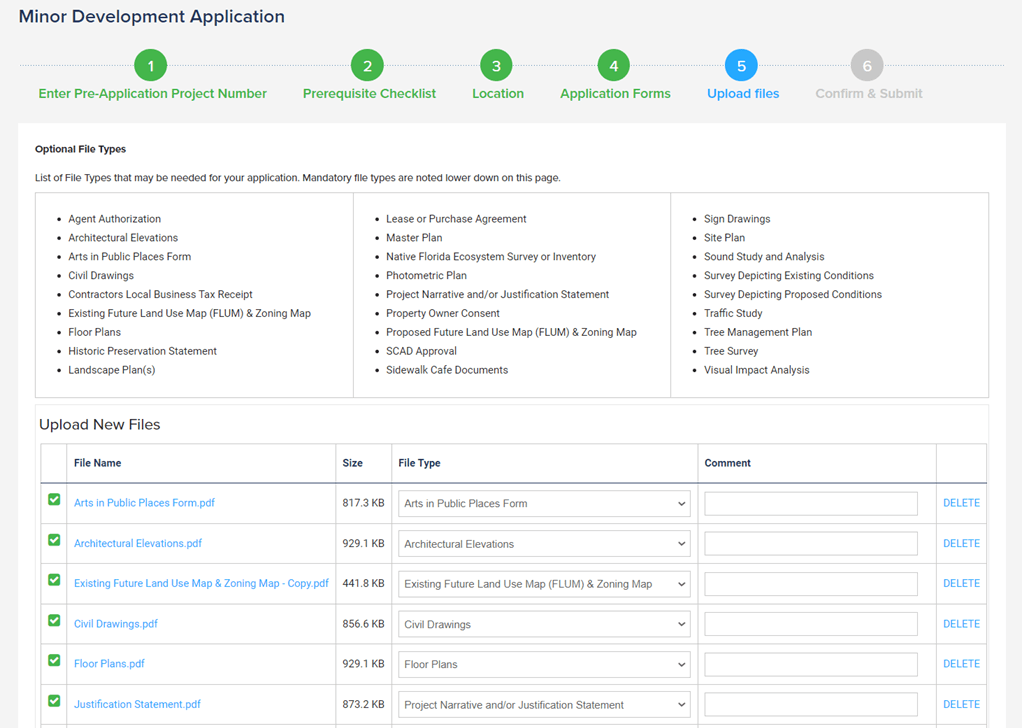This screenshot has width=1022, height=728.
Task: Click the step 2 Prerequisite Checklist circle
Action: click(x=367, y=66)
